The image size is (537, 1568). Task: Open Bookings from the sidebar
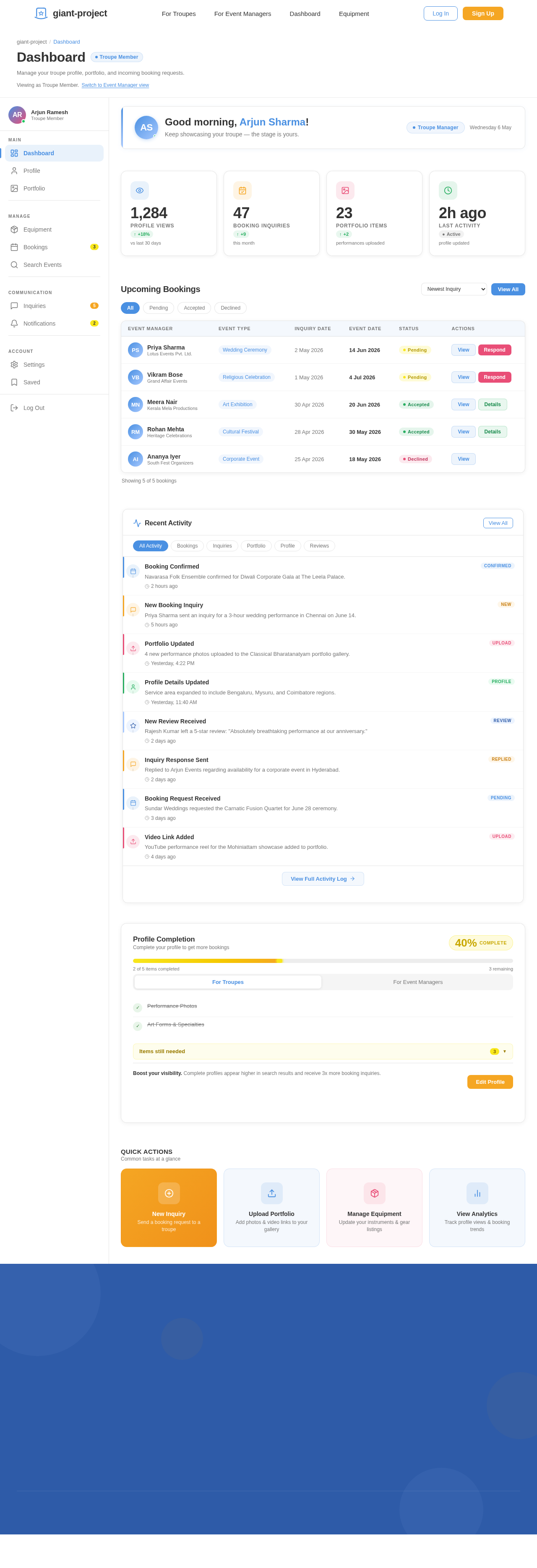54,247
